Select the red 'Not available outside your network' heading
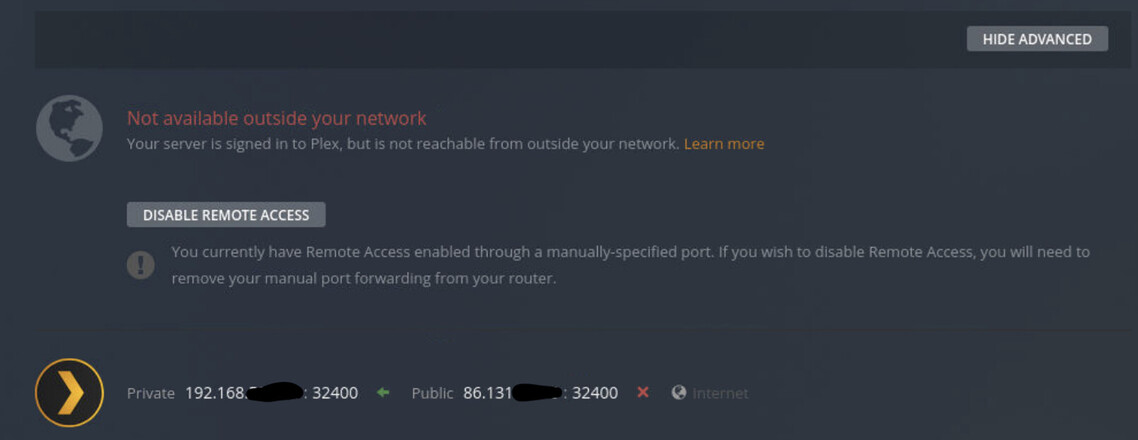The image size is (1138, 440). coord(276,118)
